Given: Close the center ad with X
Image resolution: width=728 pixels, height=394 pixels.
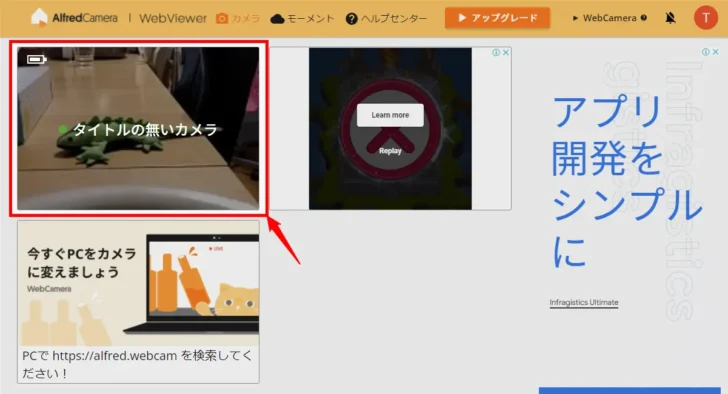Looking at the screenshot, I should point(506,52).
